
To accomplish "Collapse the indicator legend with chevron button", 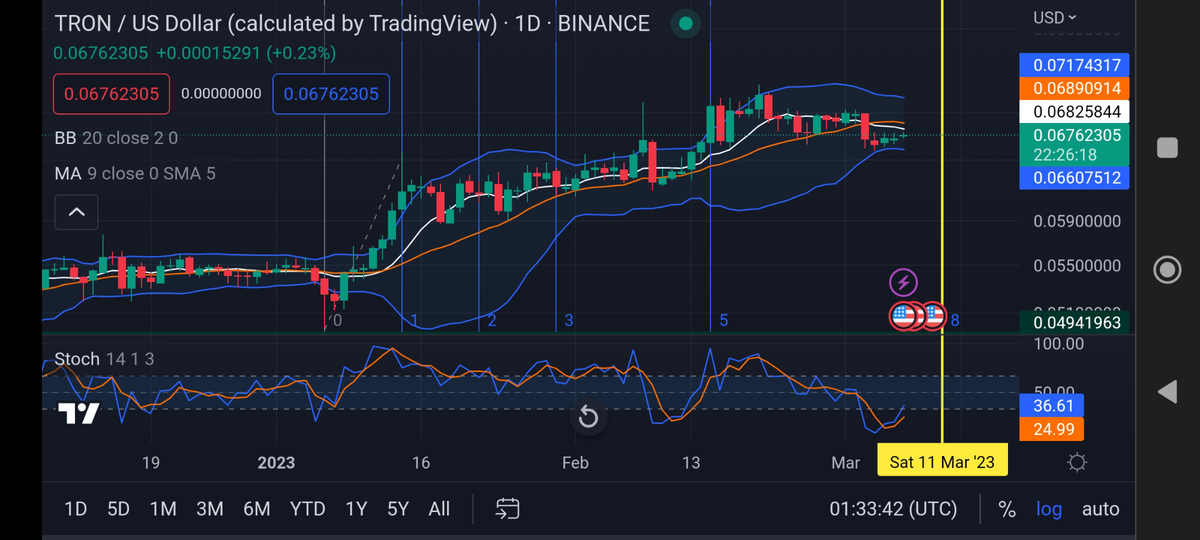I will click(76, 212).
